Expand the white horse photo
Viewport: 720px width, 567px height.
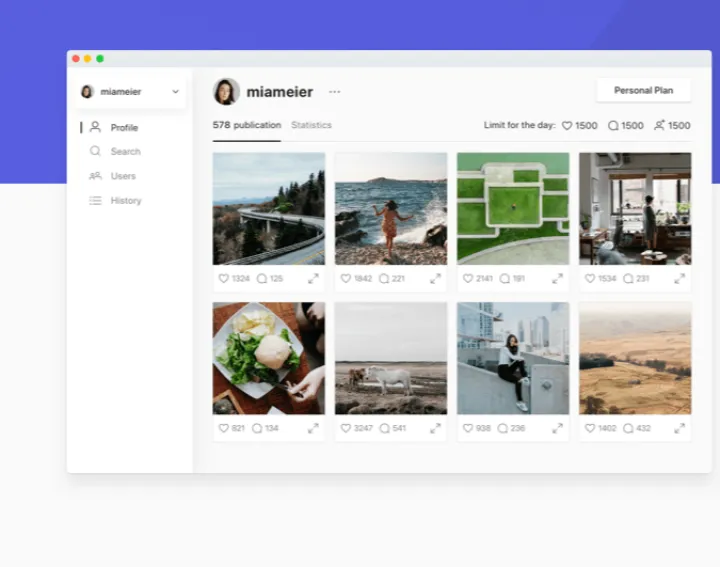point(435,428)
